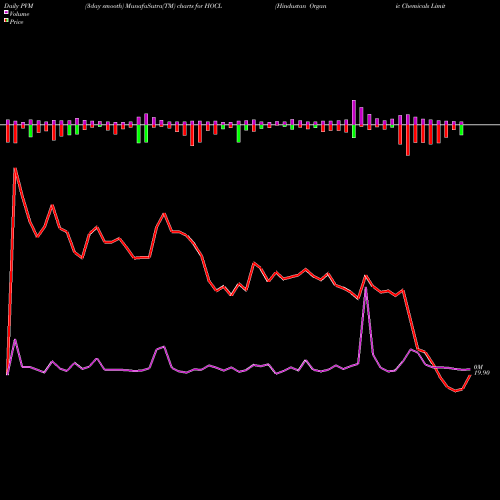Click the green-red Price legend swatch
Viewport: 500px width, 500px height.
[x=6, y=21]
